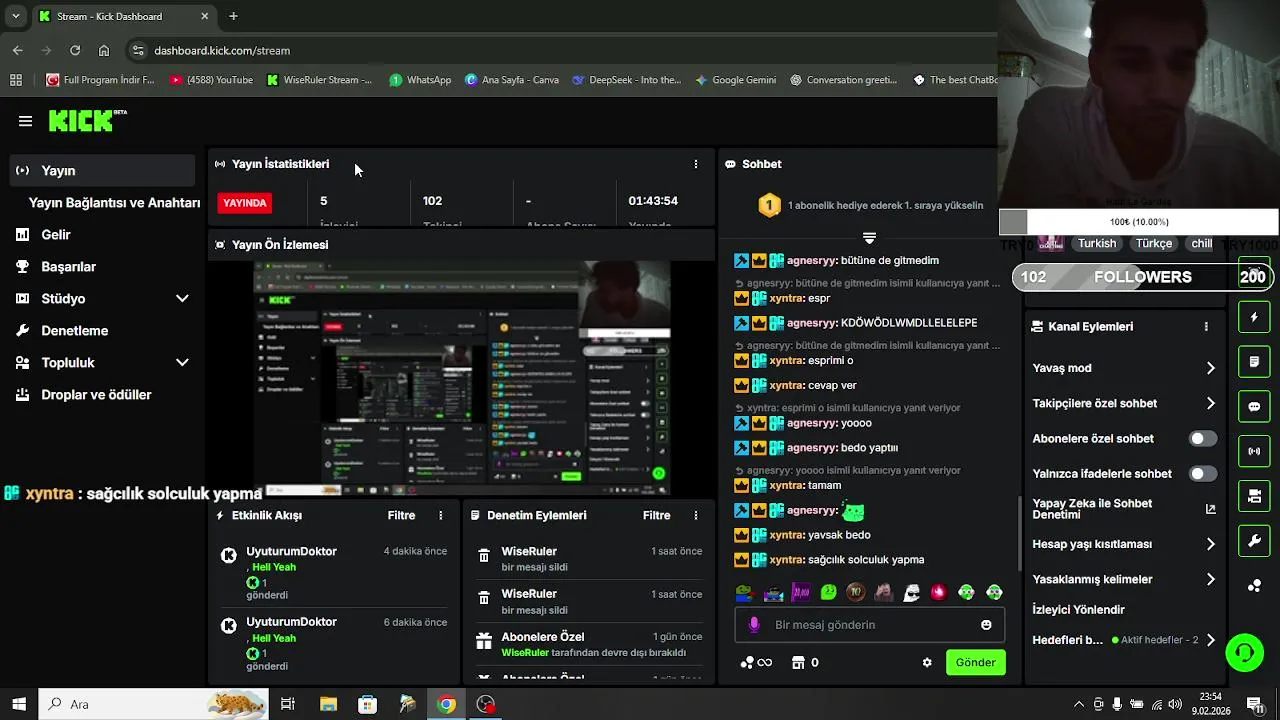
Task: Open the Google Gemini bookmark
Action: 735,80
